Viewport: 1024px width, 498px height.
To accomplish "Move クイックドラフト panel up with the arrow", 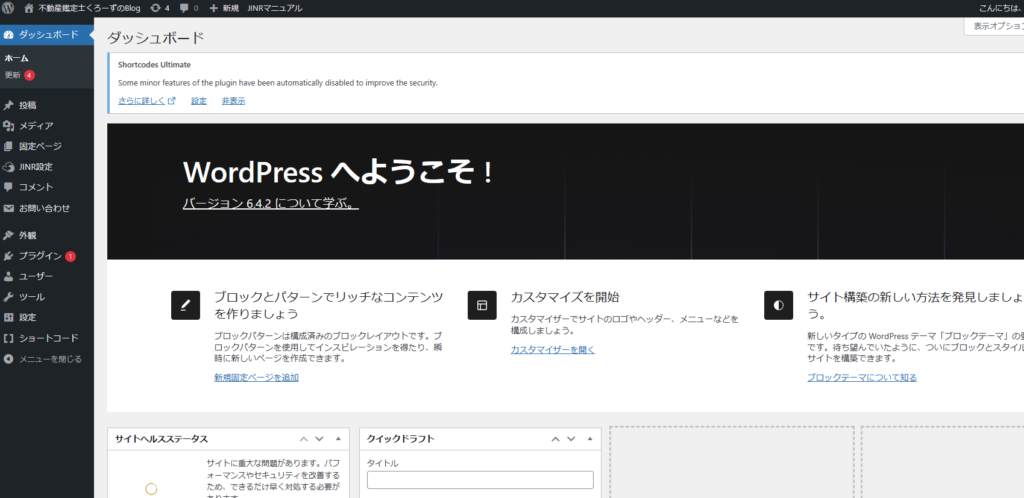I will click(x=556, y=439).
